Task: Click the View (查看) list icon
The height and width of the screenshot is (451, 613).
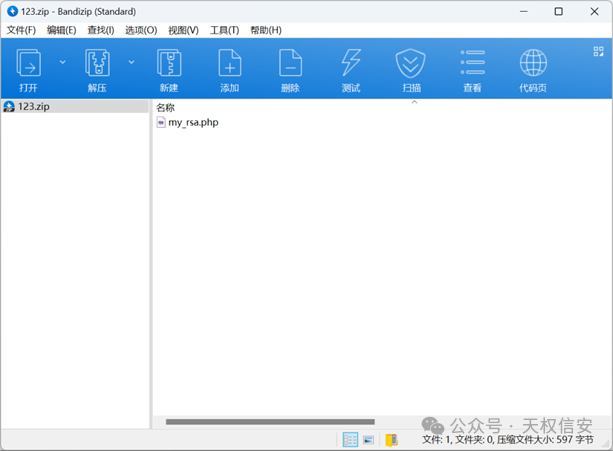Action: tap(472, 62)
